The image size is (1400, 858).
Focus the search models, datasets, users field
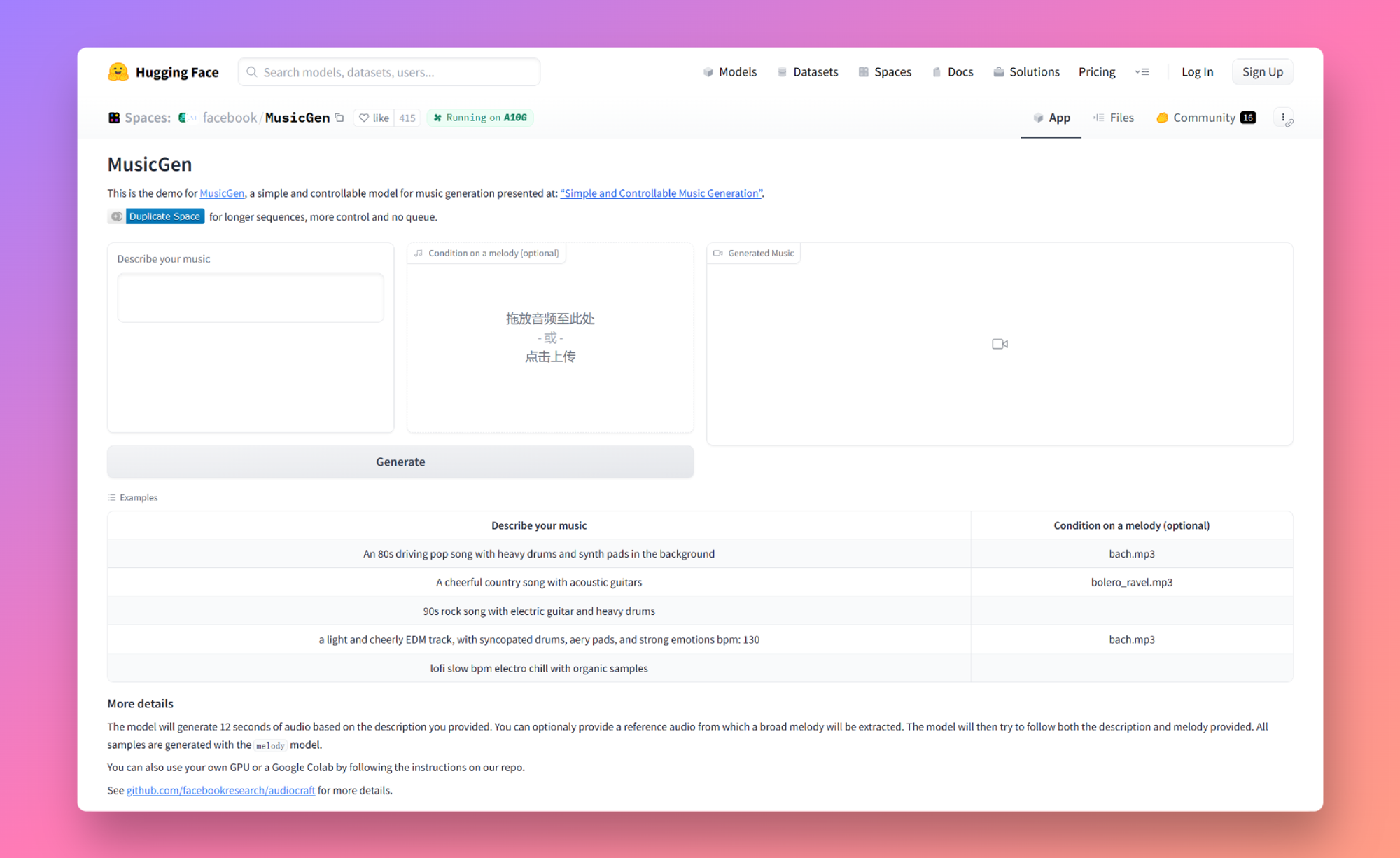pos(389,72)
